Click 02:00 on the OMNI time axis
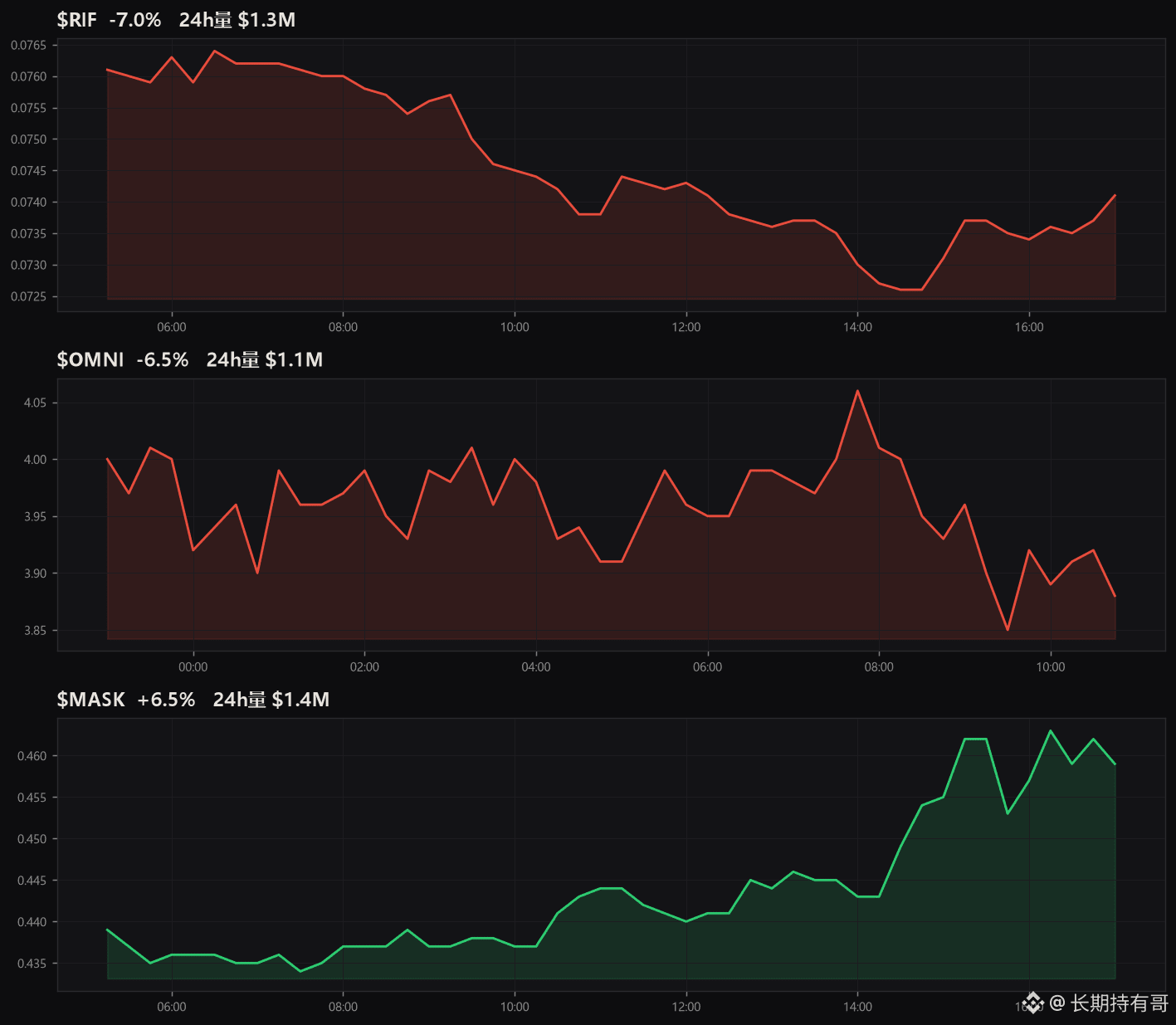The height and width of the screenshot is (1025, 1176). [x=364, y=666]
